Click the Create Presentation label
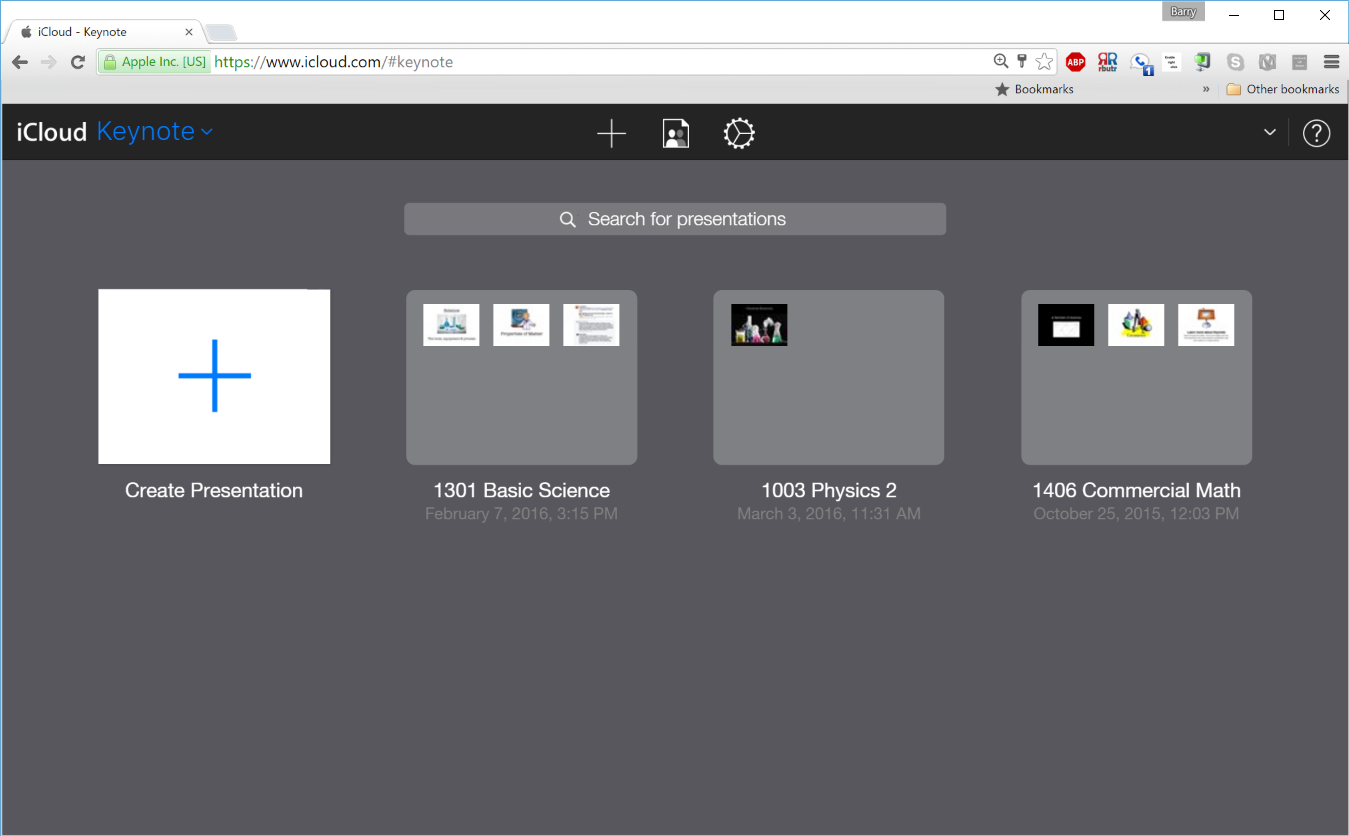Screen dimensions: 1349x836 pos(214,491)
